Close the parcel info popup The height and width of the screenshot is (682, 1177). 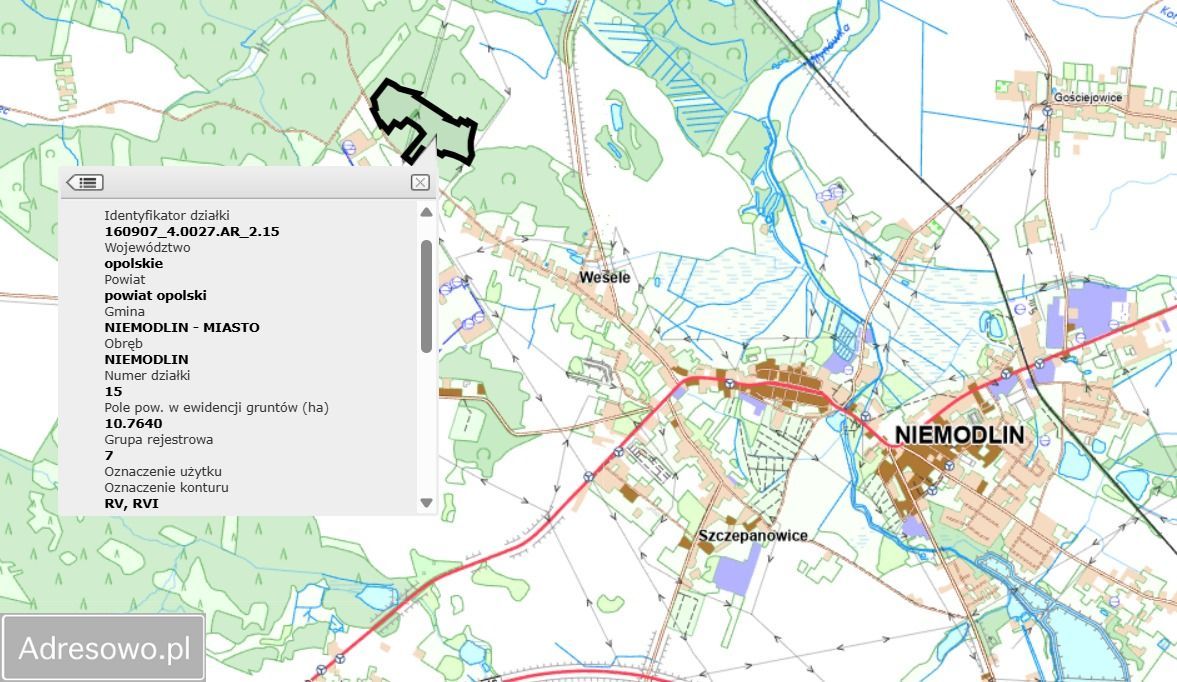coord(420,182)
